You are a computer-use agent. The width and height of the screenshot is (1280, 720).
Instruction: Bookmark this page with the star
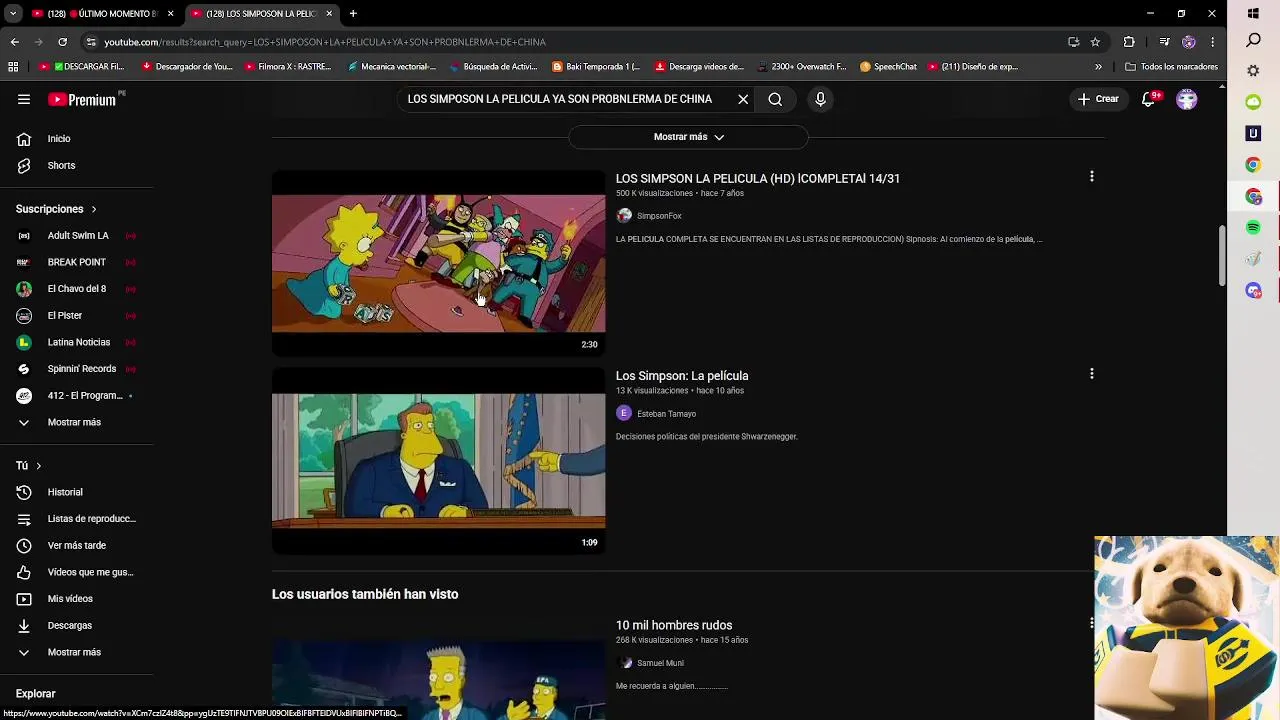(x=1095, y=42)
